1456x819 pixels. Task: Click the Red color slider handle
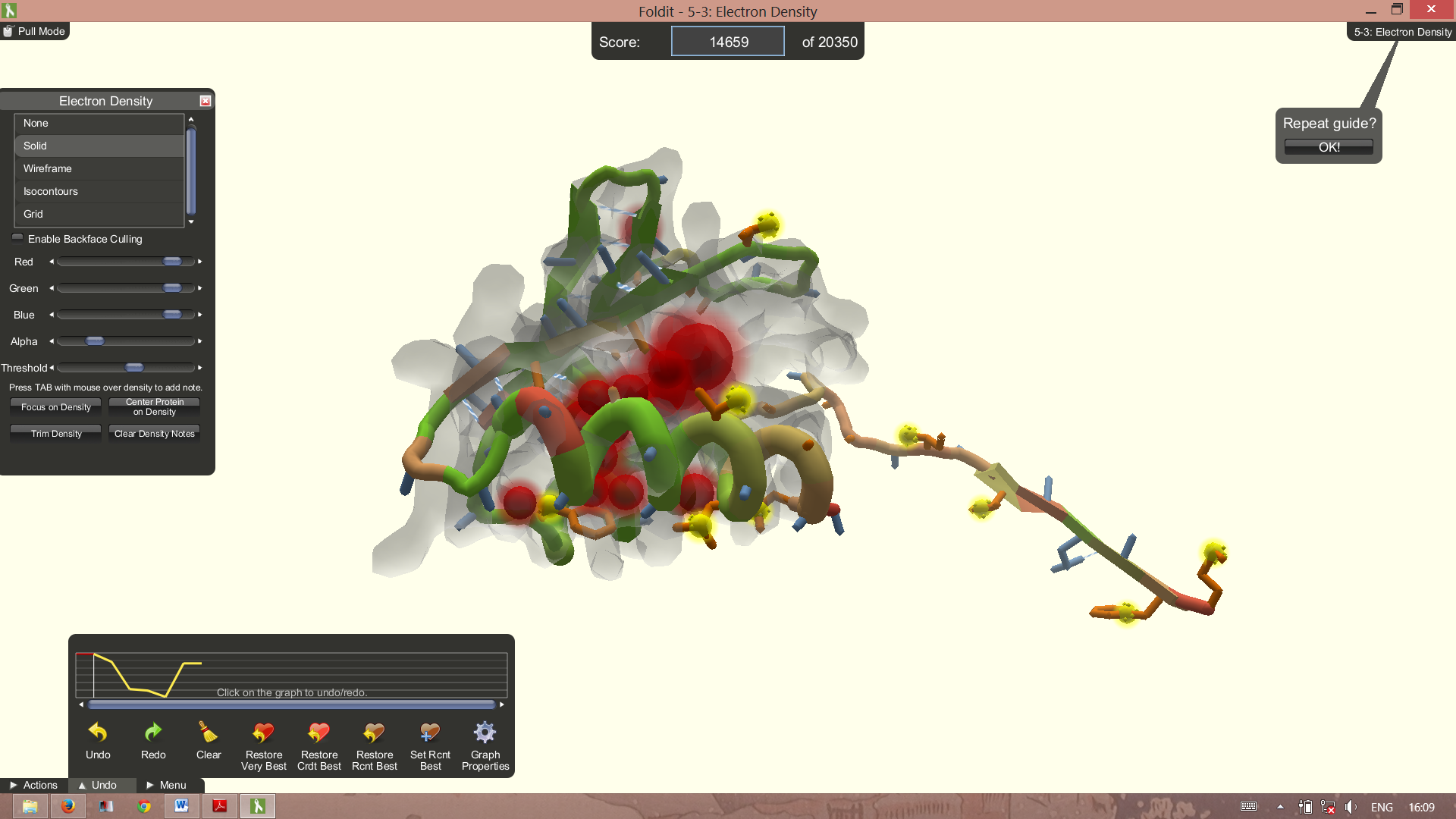[x=172, y=262]
